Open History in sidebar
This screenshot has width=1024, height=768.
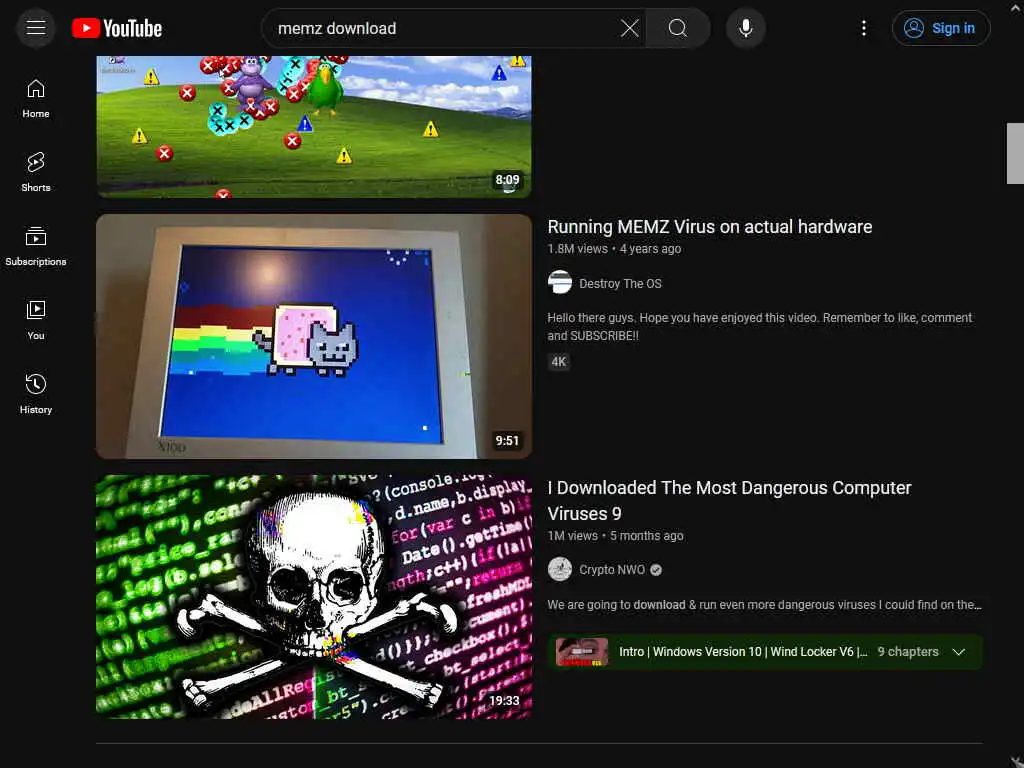pos(36,394)
